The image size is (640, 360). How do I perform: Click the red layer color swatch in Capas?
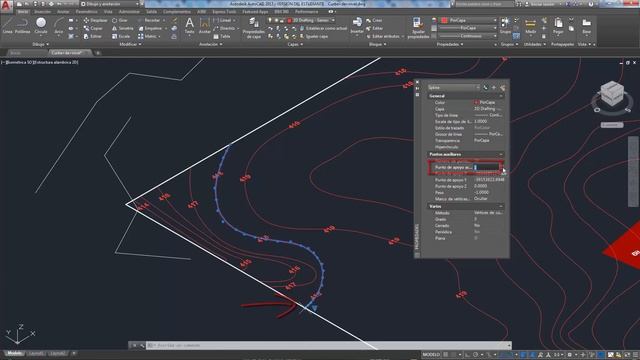(x=289, y=20)
